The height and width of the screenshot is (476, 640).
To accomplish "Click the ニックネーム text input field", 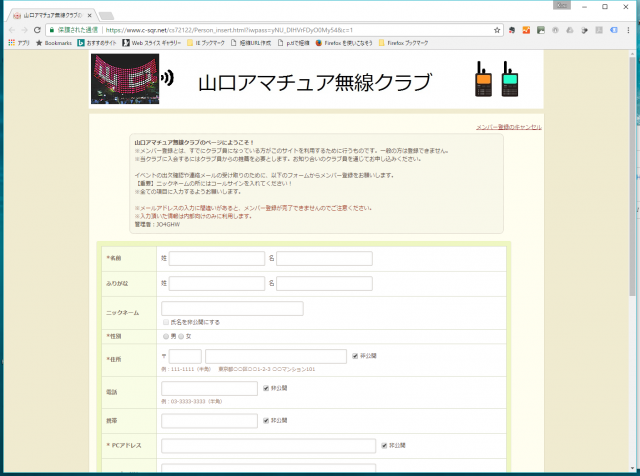I will point(232,309).
